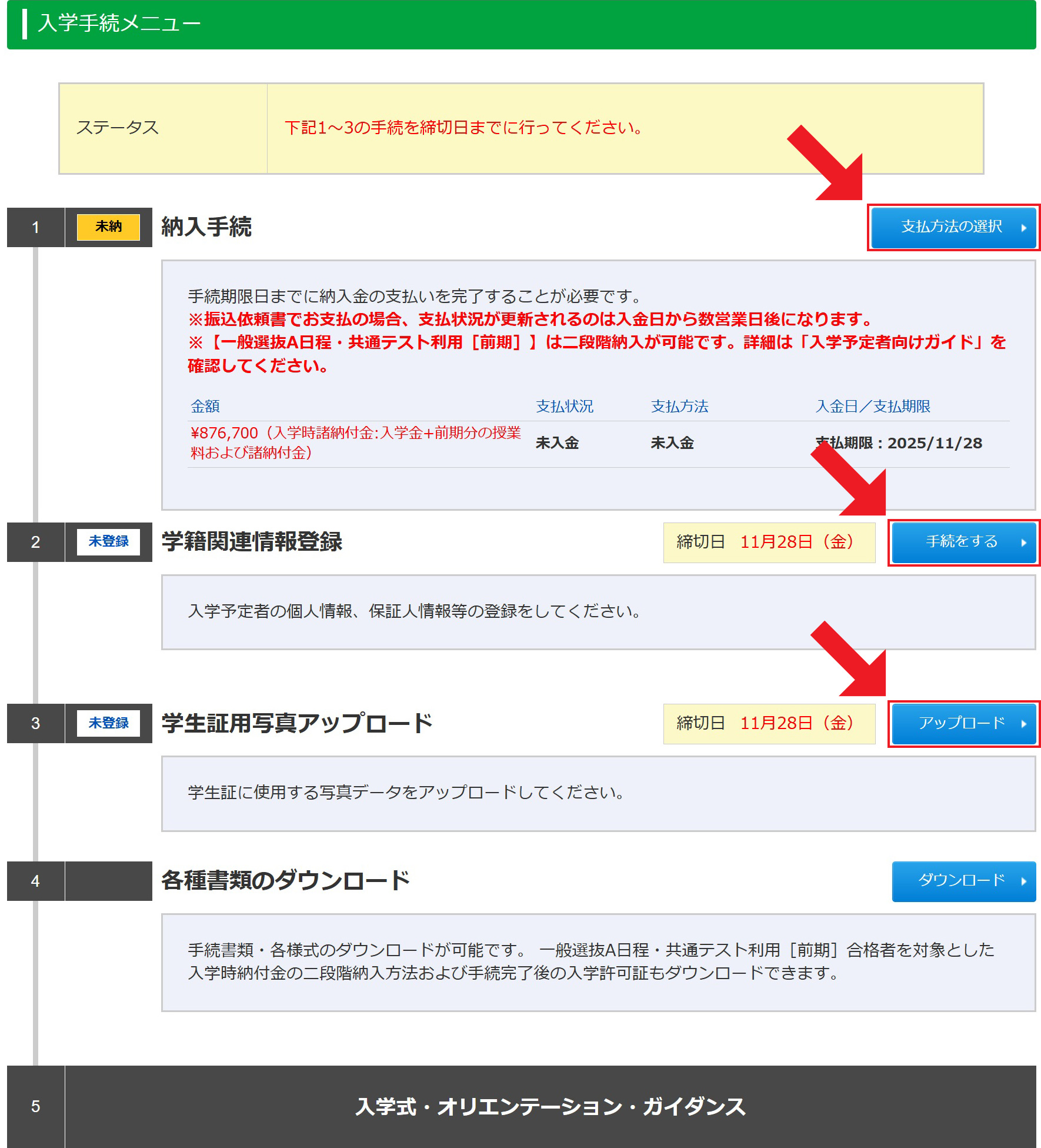
Task: Select the 未入金 payment method cell
Action: (x=670, y=444)
